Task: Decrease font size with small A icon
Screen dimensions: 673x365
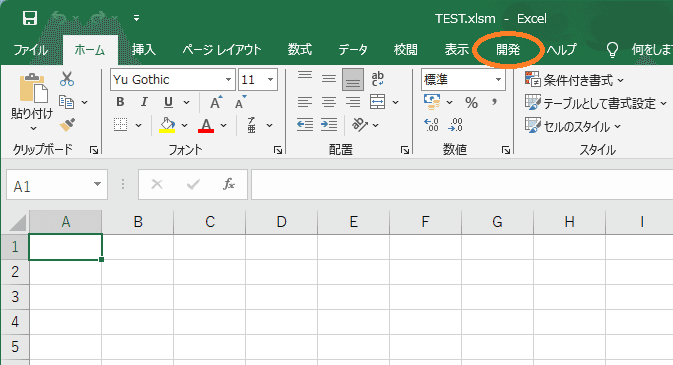Action: click(x=240, y=102)
